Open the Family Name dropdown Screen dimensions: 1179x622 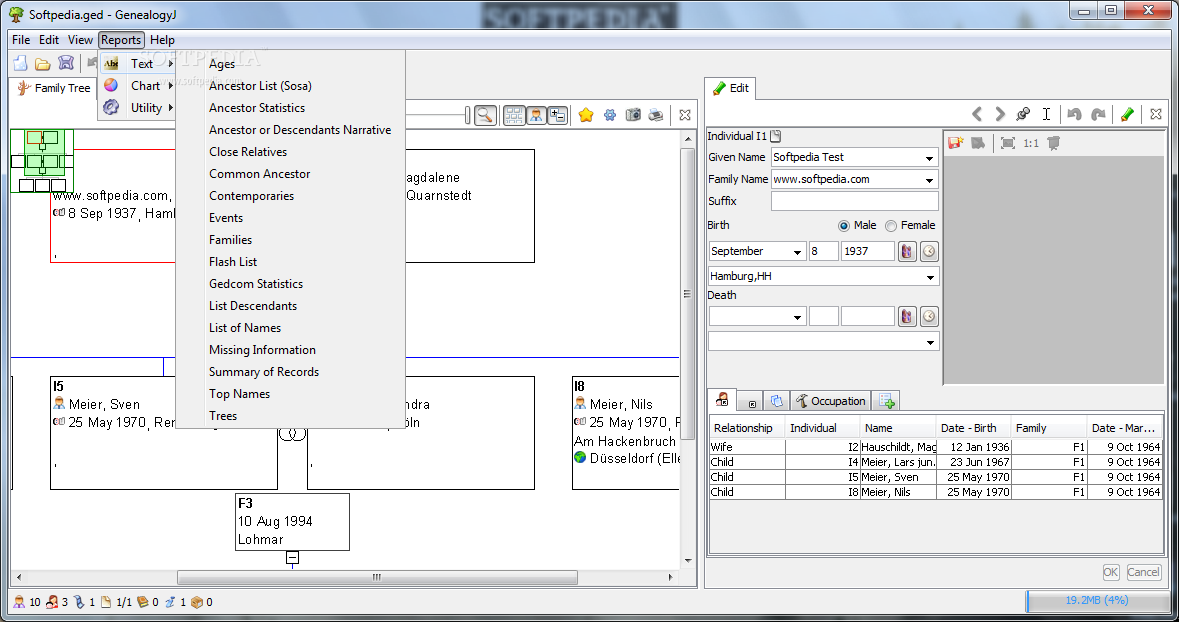point(929,180)
